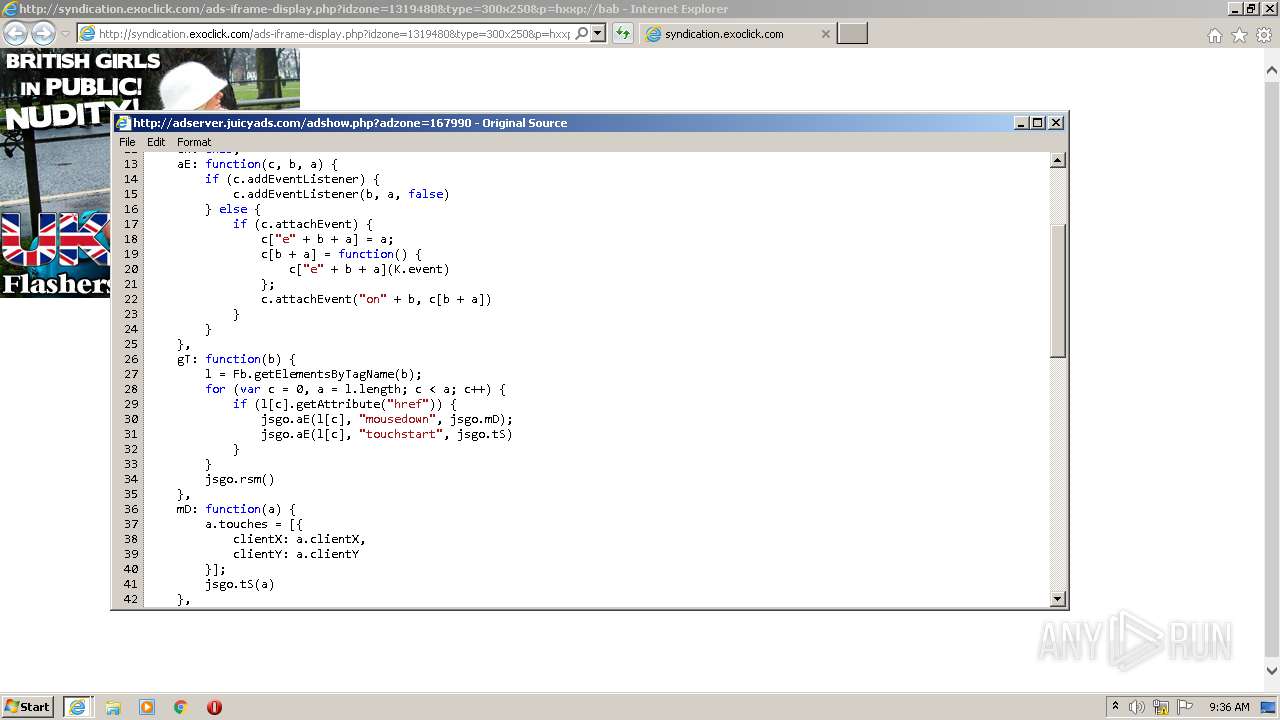Click the recent pages dropdown arrow
Screen dimensions: 1280x720
coord(65,34)
